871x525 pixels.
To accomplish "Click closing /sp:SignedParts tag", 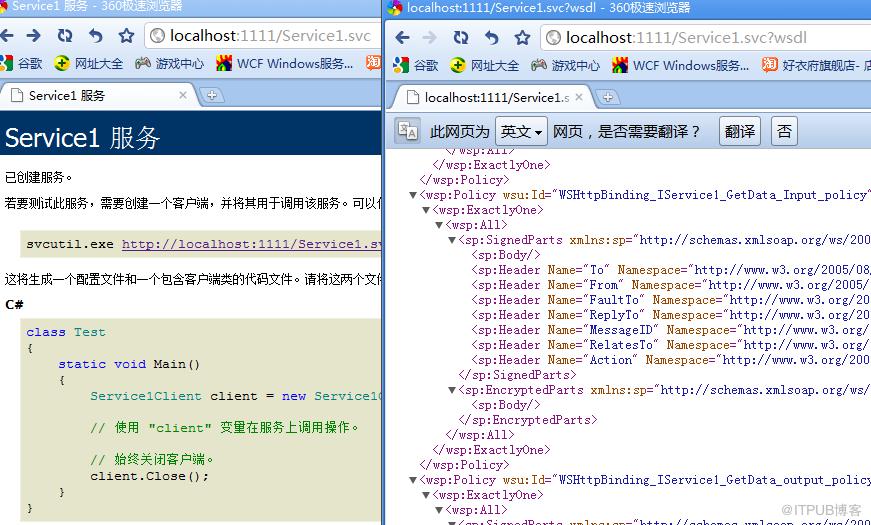I will [517, 375].
